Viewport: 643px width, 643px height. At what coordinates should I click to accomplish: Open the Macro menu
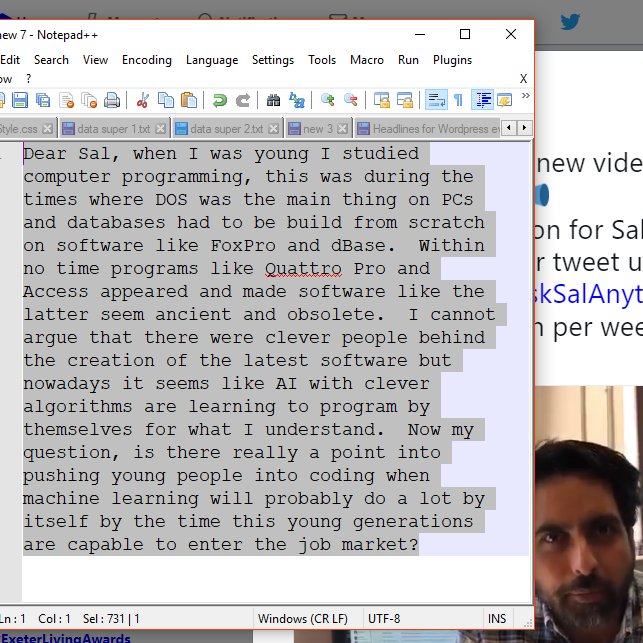(367, 60)
